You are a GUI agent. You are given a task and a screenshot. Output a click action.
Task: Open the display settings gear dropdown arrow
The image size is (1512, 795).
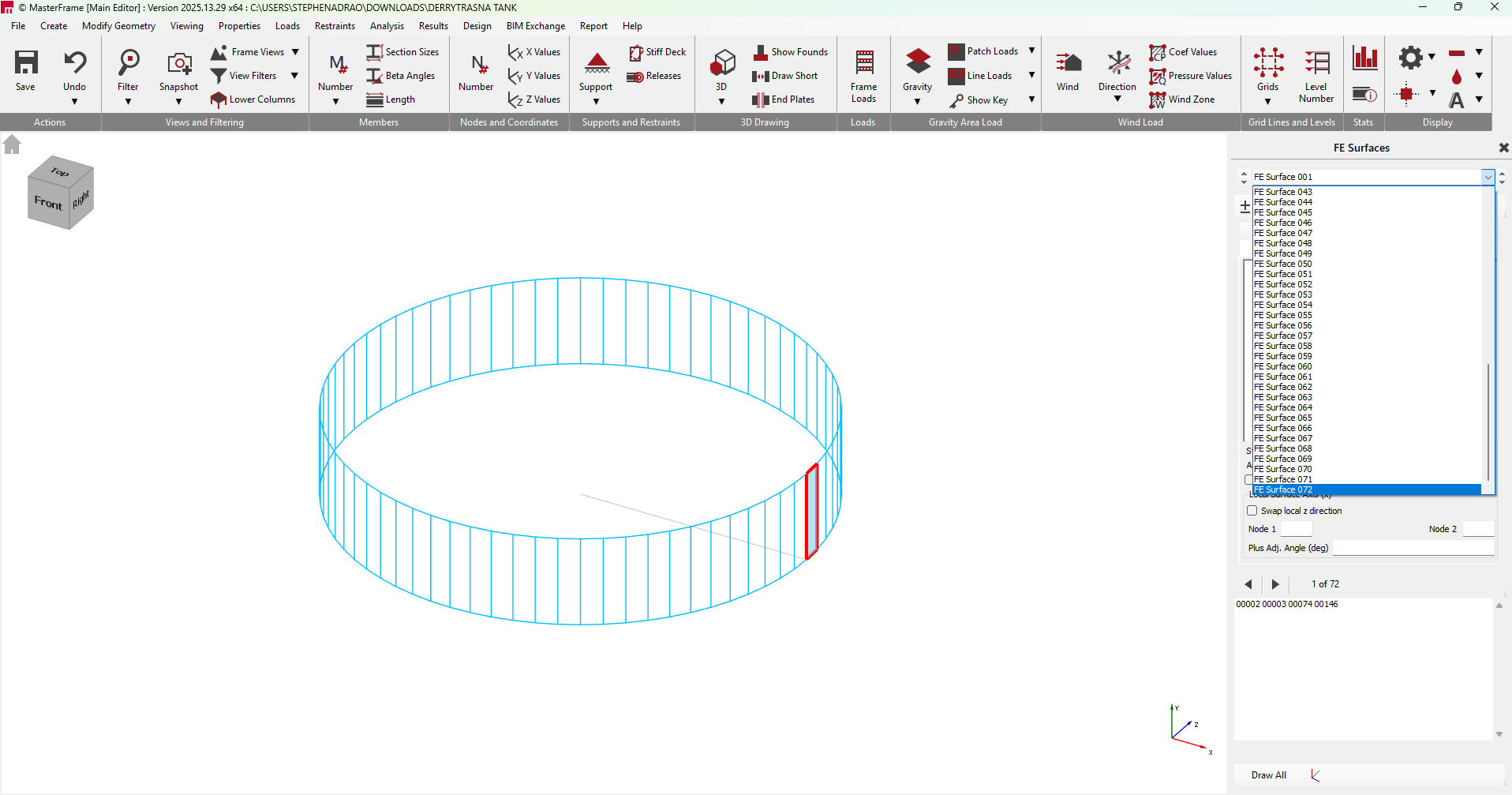[x=1432, y=57]
